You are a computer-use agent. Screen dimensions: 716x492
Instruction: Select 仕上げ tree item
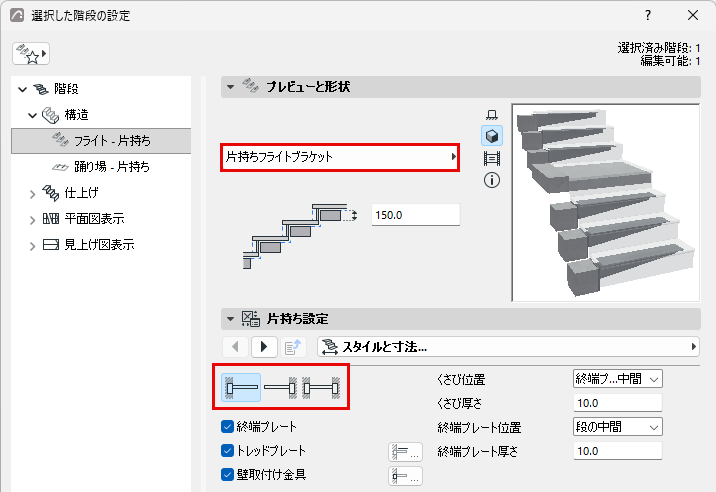pos(81,193)
